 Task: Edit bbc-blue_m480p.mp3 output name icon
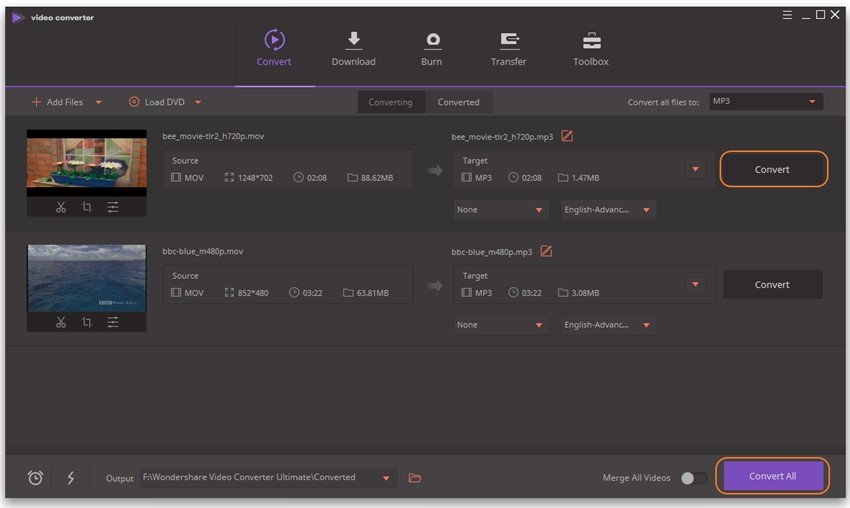pos(546,251)
